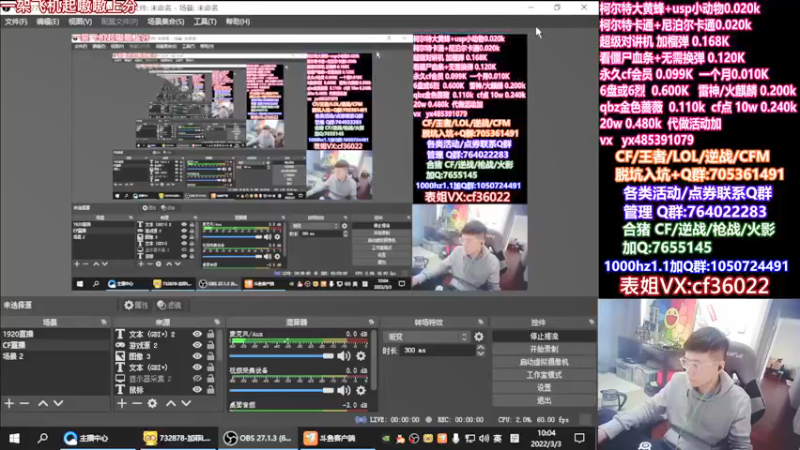Click the 设置 button
The image size is (800, 450).
click(544, 388)
